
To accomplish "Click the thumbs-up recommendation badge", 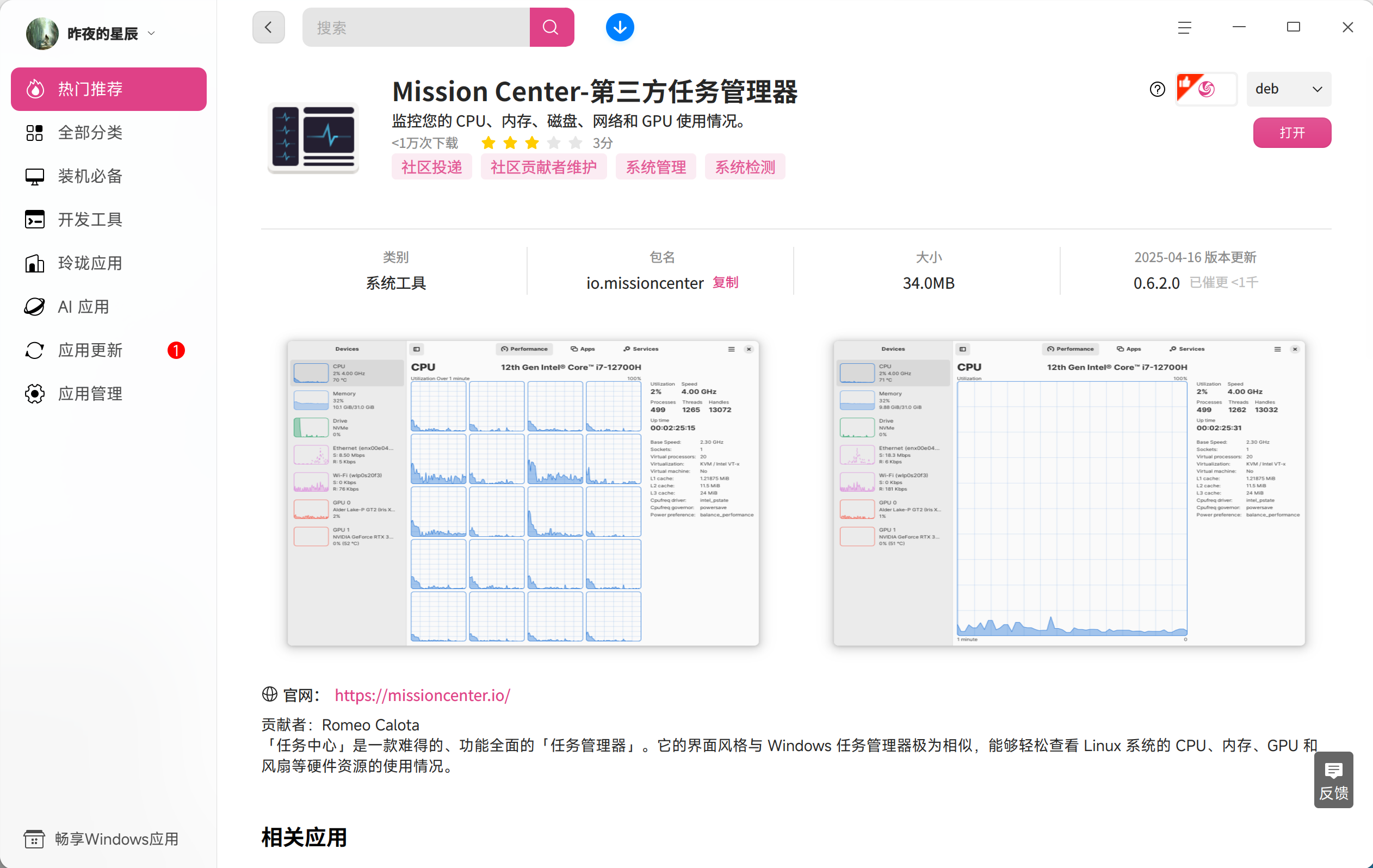I will tap(1206, 89).
